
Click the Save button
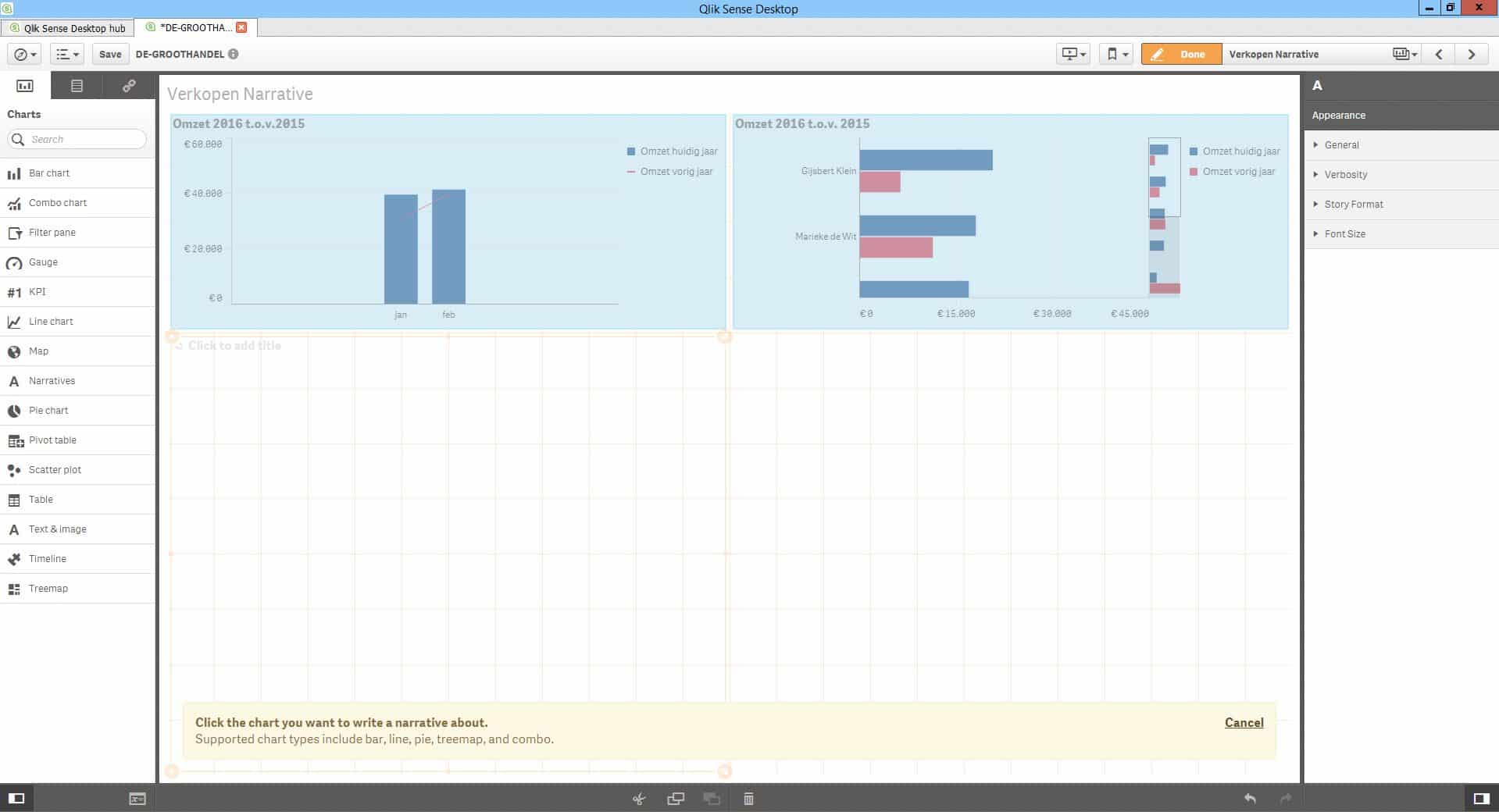tap(110, 54)
